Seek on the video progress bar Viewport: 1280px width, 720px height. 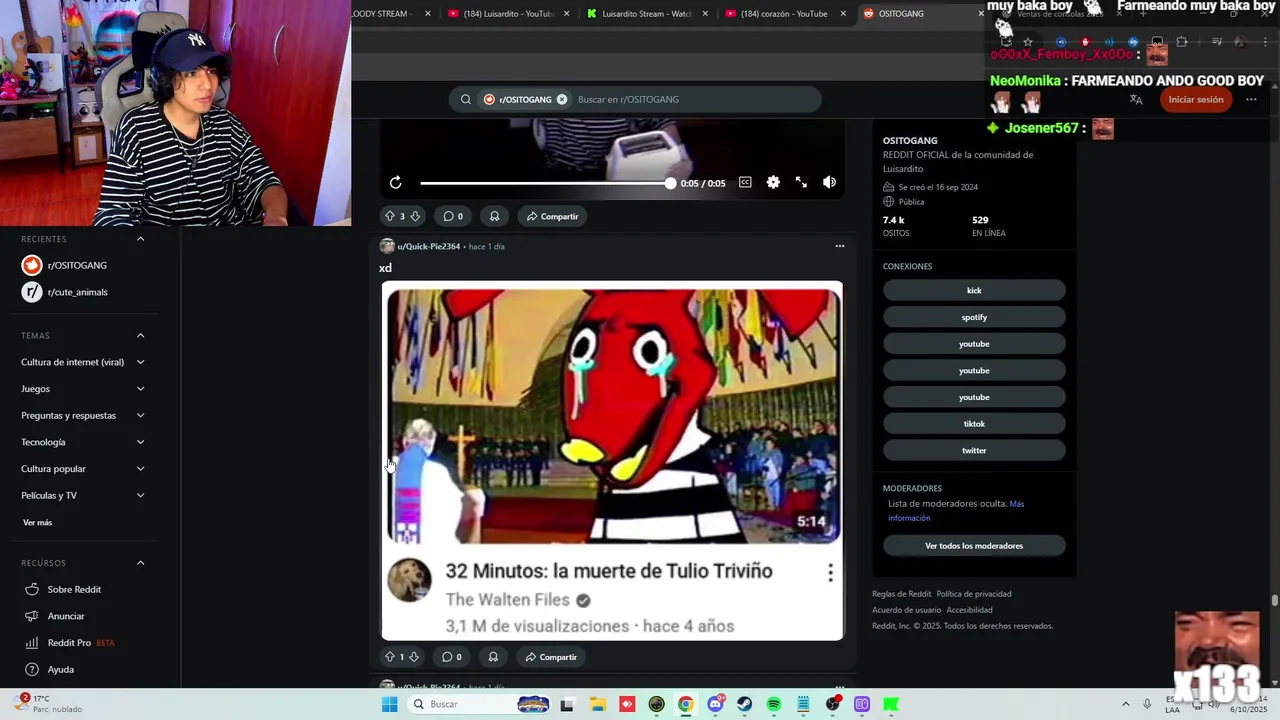546,183
